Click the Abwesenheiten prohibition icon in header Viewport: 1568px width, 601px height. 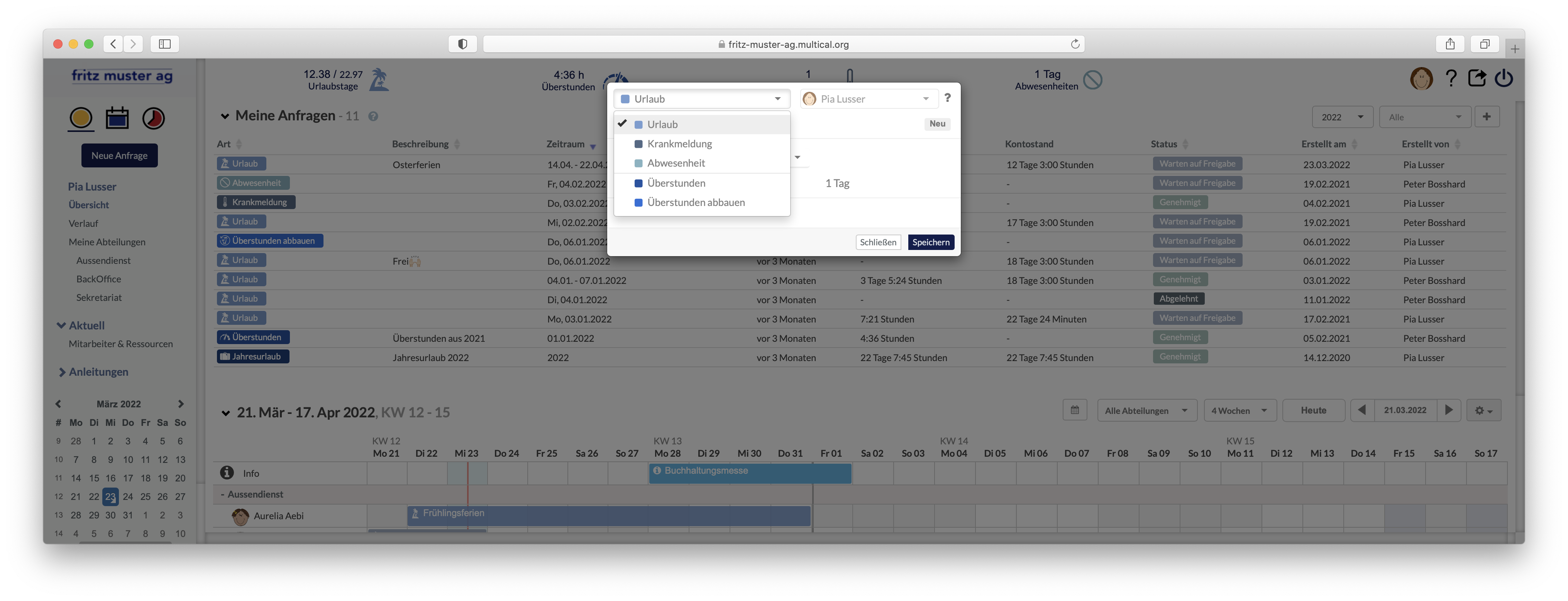pyautogui.click(x=1092, y=80)
